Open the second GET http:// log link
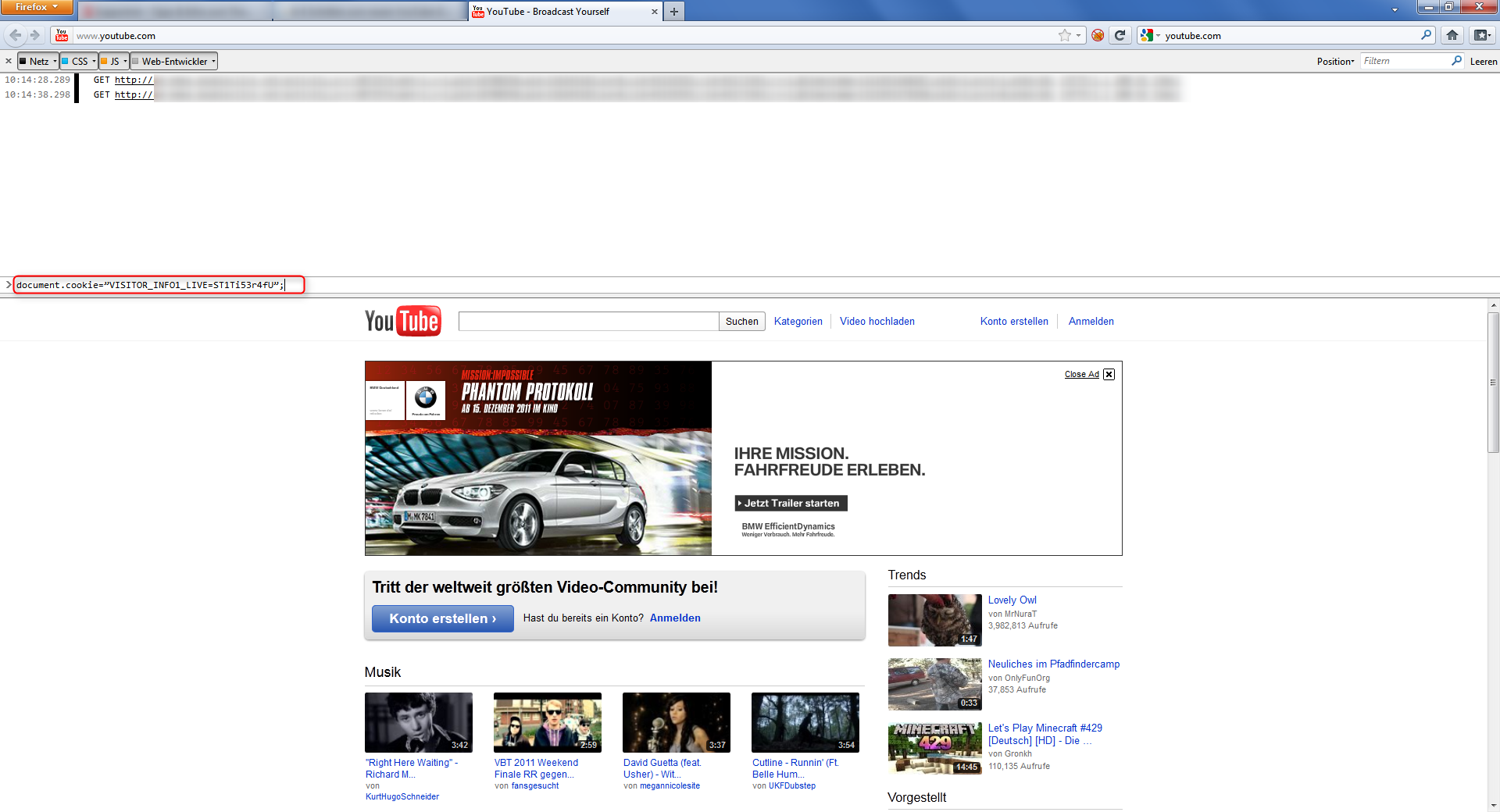The width and height of the screenshot is (1500, 812). [134, 94]
